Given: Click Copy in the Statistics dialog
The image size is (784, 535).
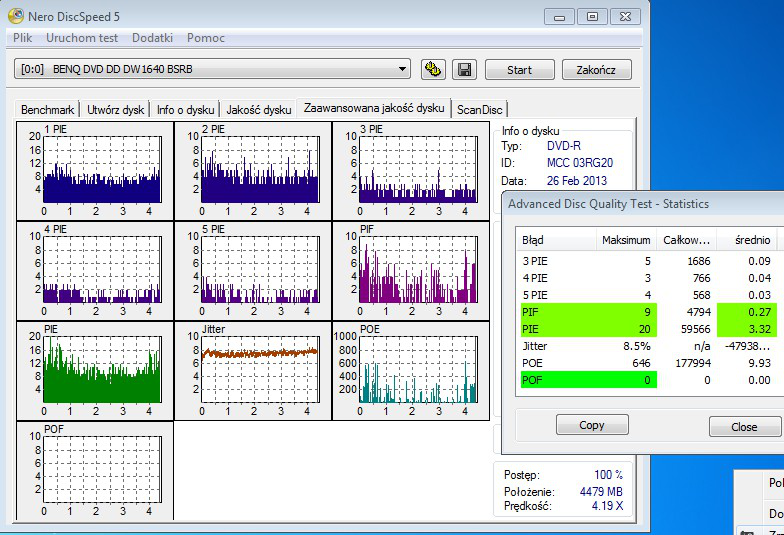Looking at the screenshot, I should pyautogui.click(x=592, y=425).
